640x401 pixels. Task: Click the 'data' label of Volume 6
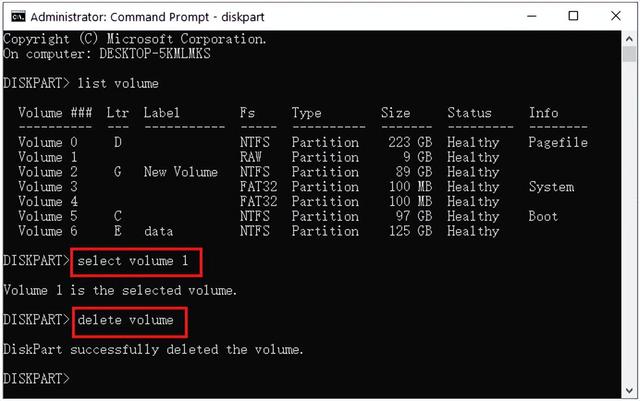(x=158, y=231)
